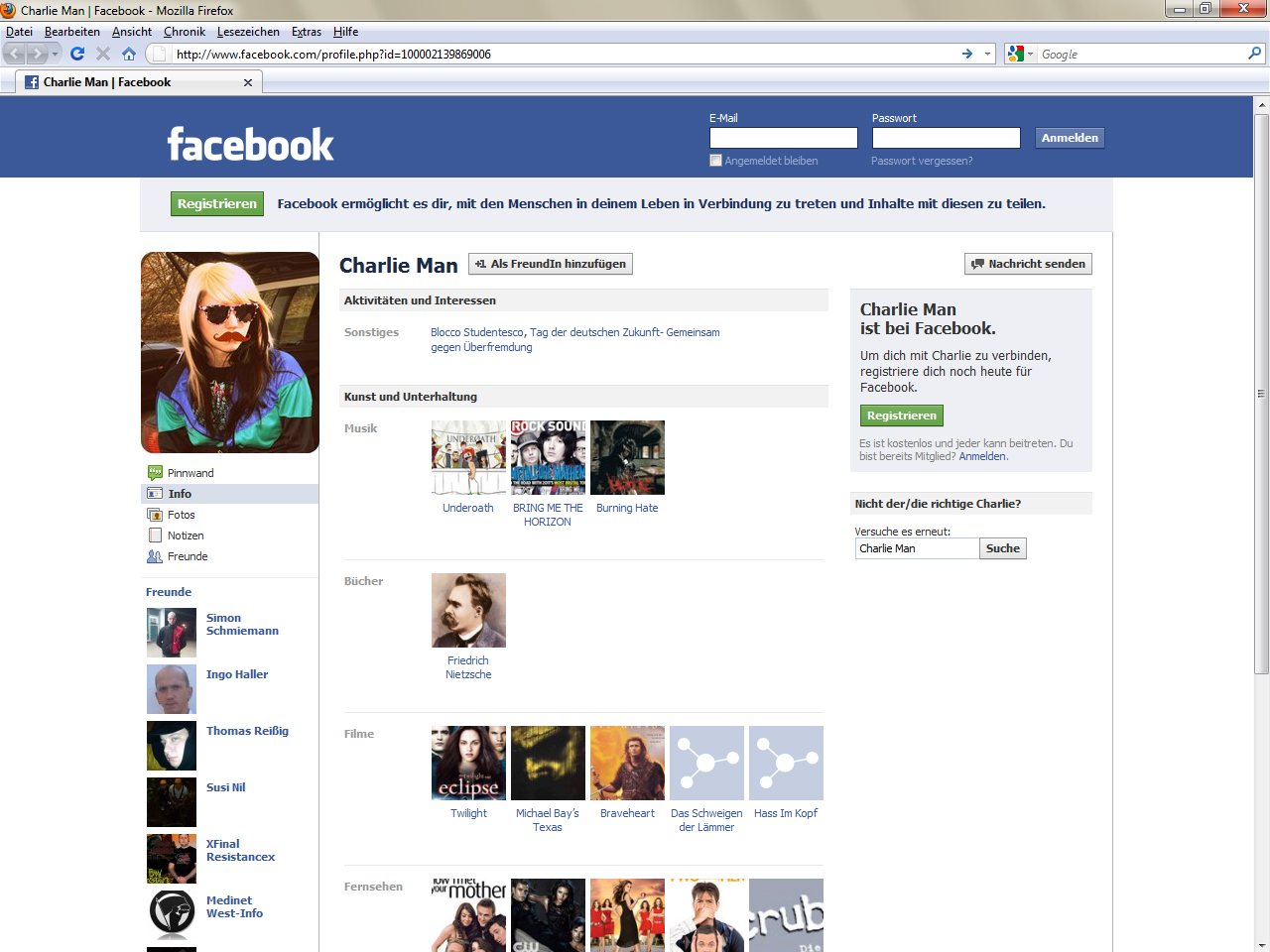The height and width of the screenshot is (952, 1270).
Task: Open the Chronik menu
Action: pyautogui.click(x=185, y=32)
